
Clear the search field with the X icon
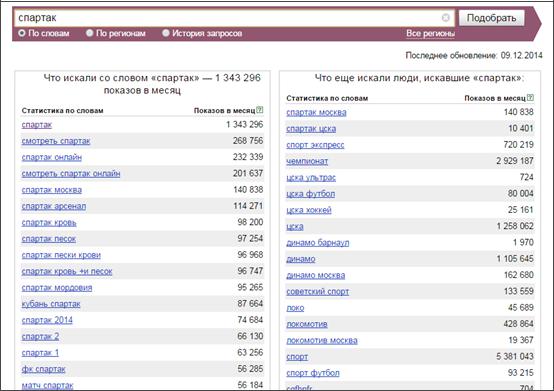(446, 17)
